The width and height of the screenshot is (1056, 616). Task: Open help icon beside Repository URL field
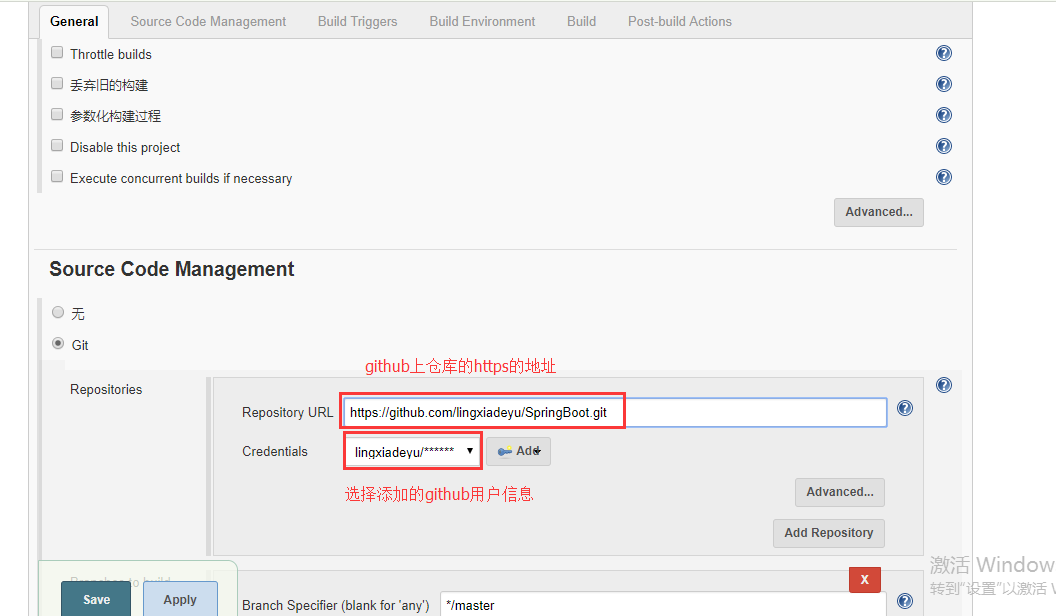(x=904, y=408)
